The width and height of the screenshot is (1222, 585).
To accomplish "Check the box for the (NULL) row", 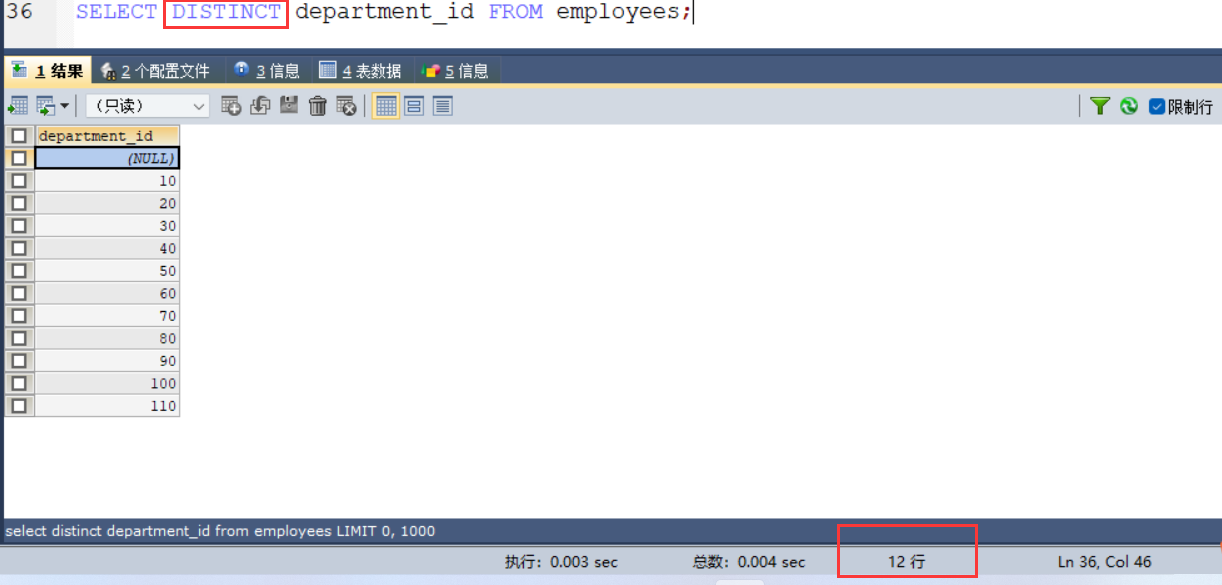I will [19, 158].
